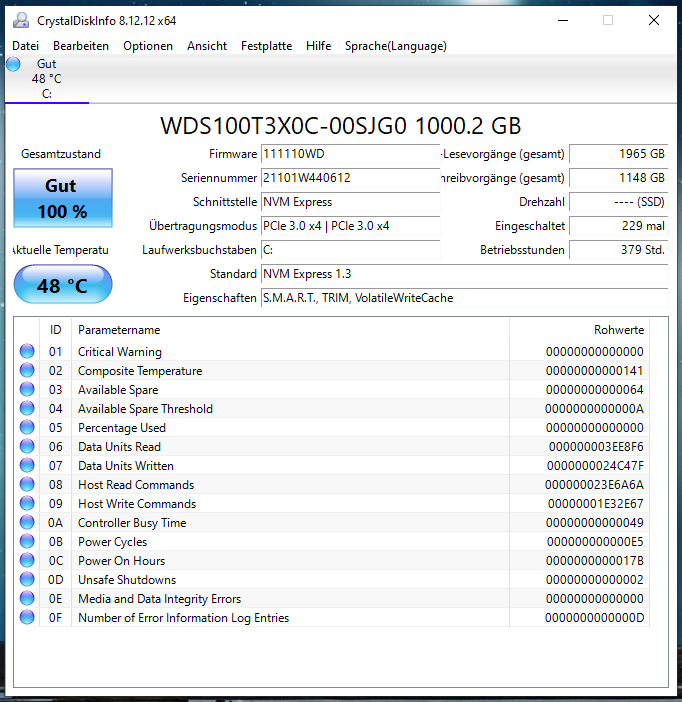Click the Eigenschaften field with S.M.A.R.T., TRIM

[464, 298]
